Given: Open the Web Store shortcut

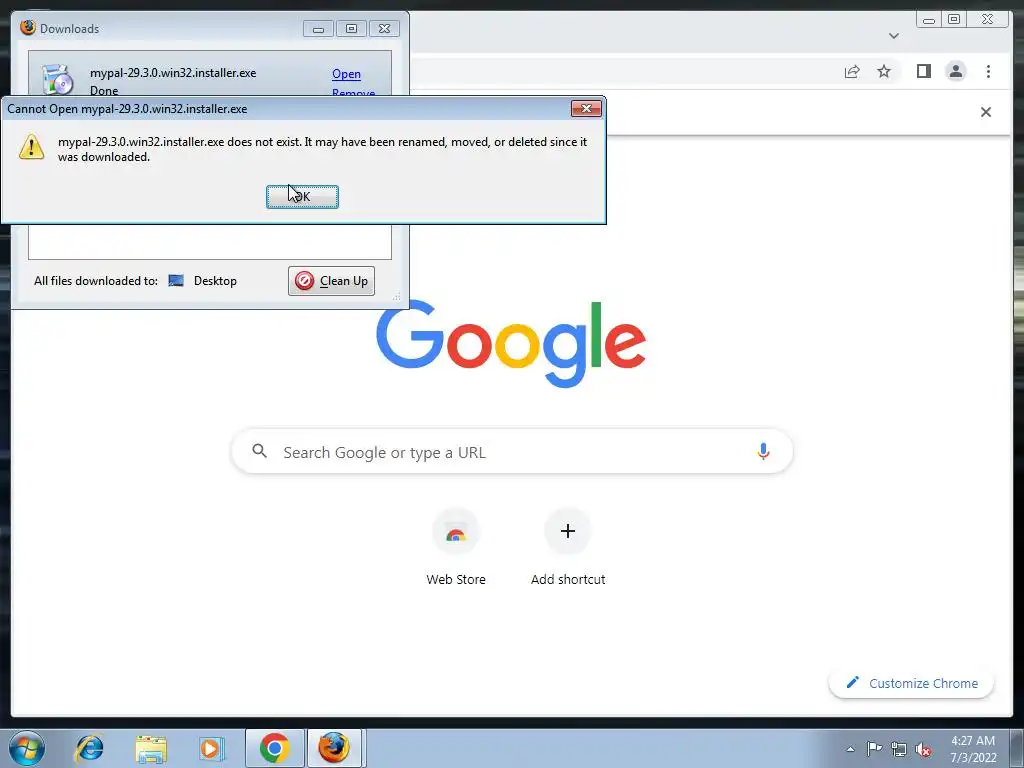Looking at the screenshot, I should [456, 547].
